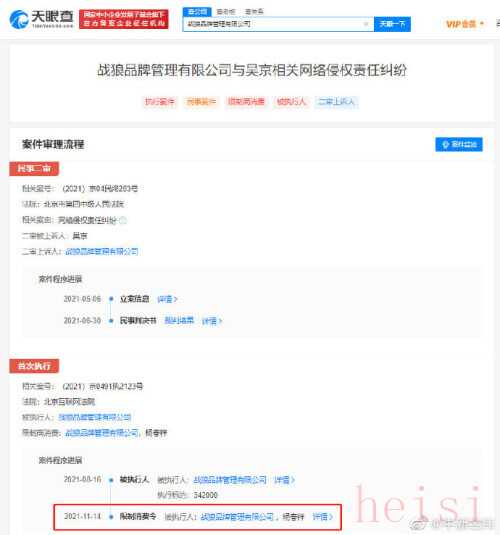Click the 二审上诉人 tag
The width and height of the screenshot is (500, 535).
coord(336,102)
